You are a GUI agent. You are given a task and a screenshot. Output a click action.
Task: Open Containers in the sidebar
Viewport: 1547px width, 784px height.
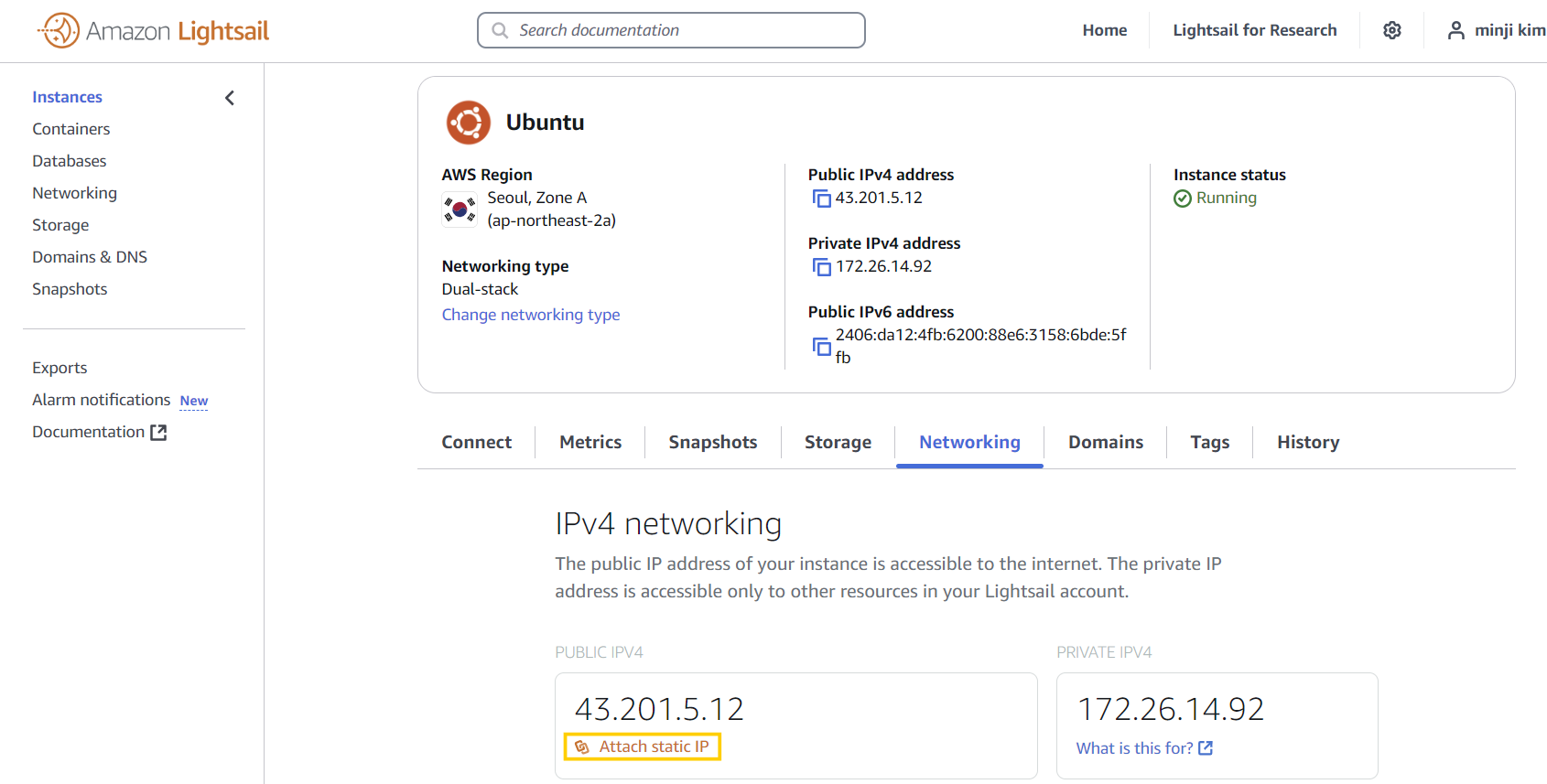(70, 129)
